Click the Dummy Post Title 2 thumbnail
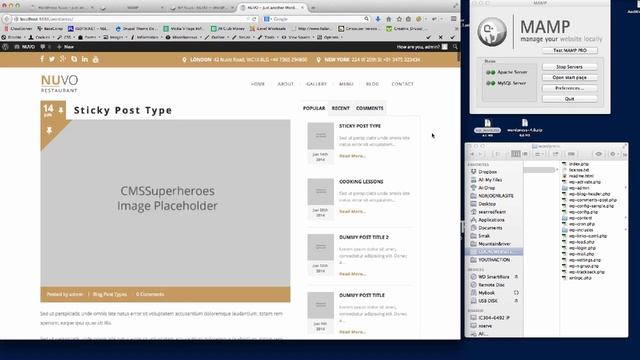Screen dimensions: 640x360 (x=320, y=247)
